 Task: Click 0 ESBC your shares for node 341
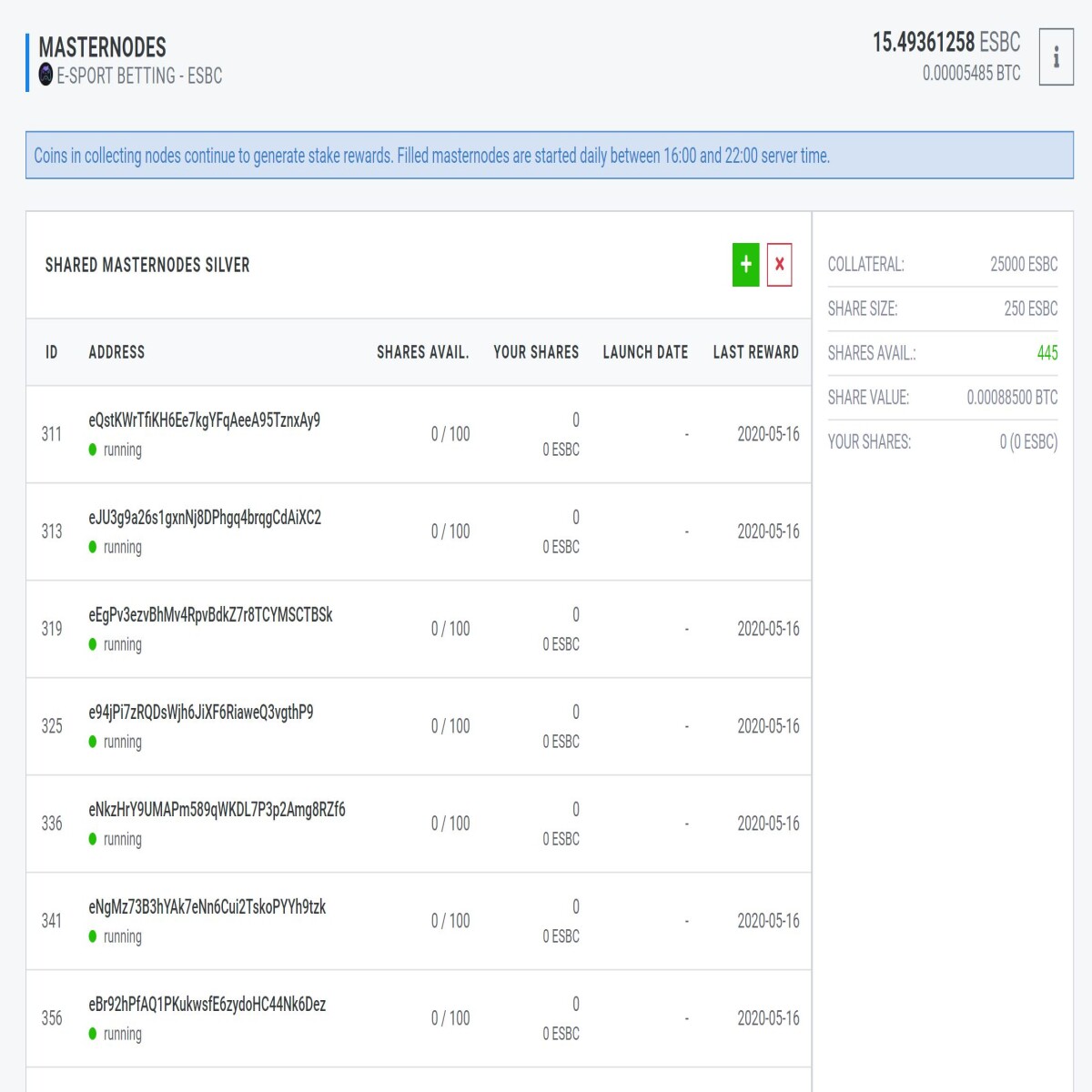click(x=561, y=936)
